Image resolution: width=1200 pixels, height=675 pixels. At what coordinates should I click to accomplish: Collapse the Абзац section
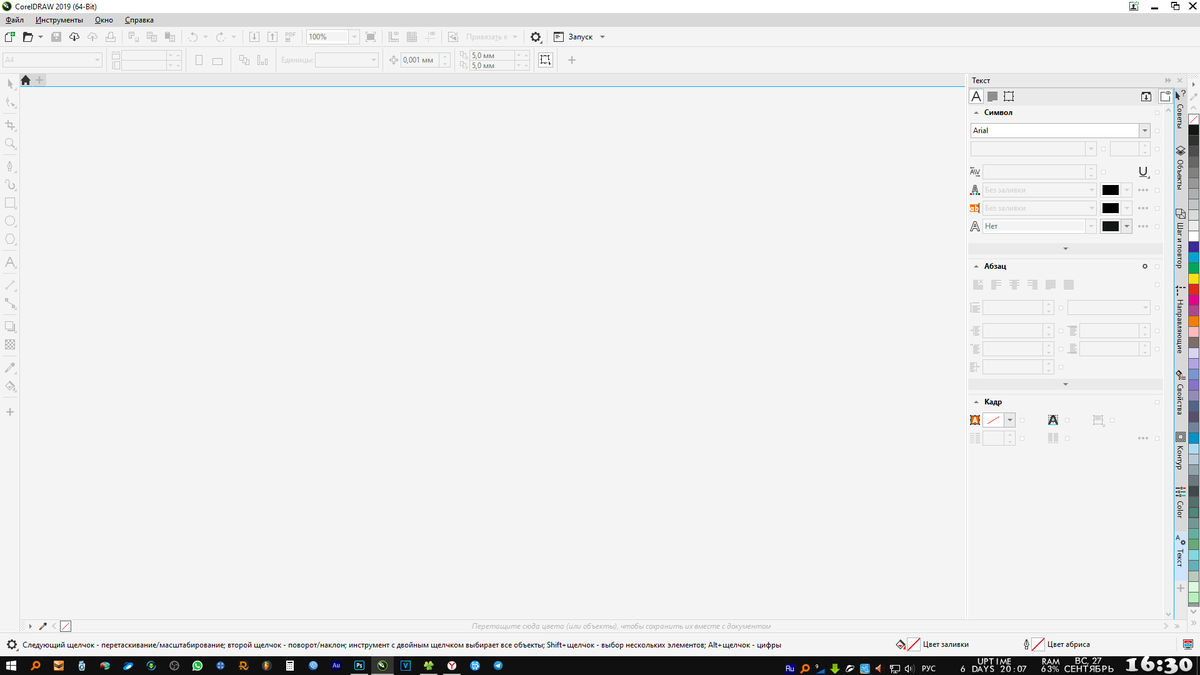[x=976, y=266]
